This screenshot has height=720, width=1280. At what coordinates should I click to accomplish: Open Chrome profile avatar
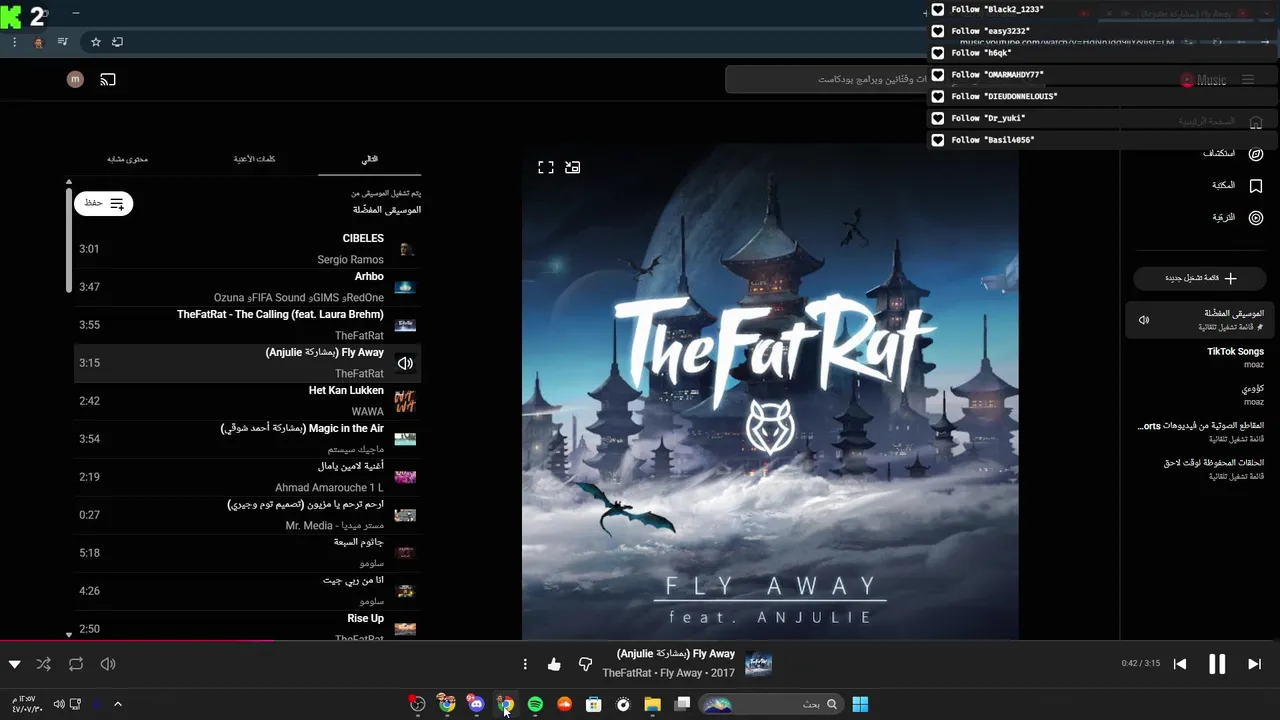pos(39,42)
